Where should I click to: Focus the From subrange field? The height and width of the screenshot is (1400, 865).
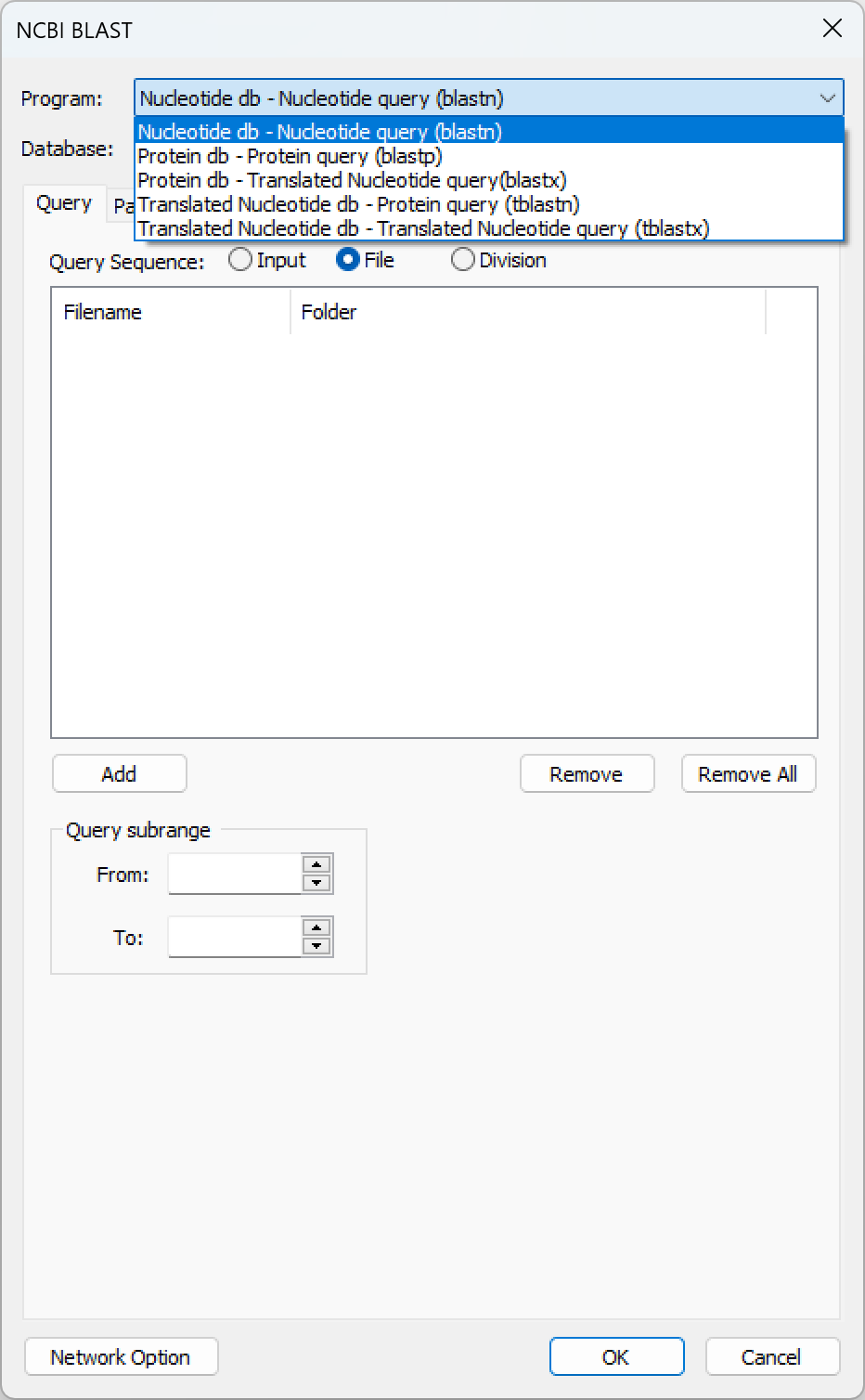(x=235, y=874)
